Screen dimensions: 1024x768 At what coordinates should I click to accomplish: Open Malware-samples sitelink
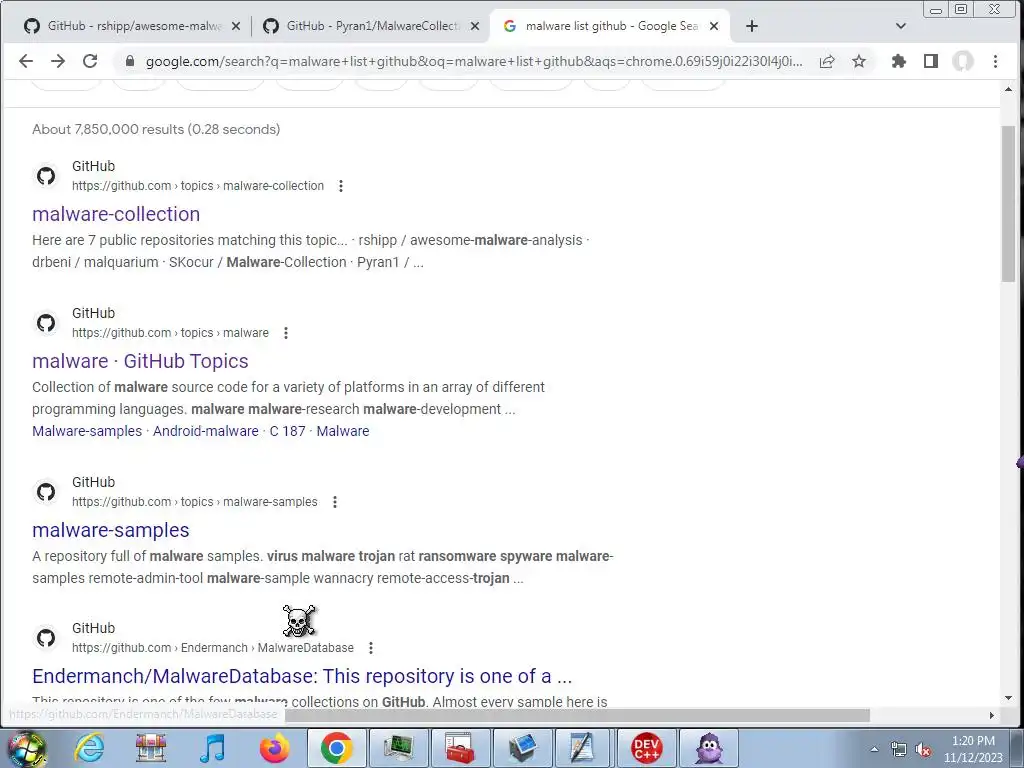pos(87,431)
